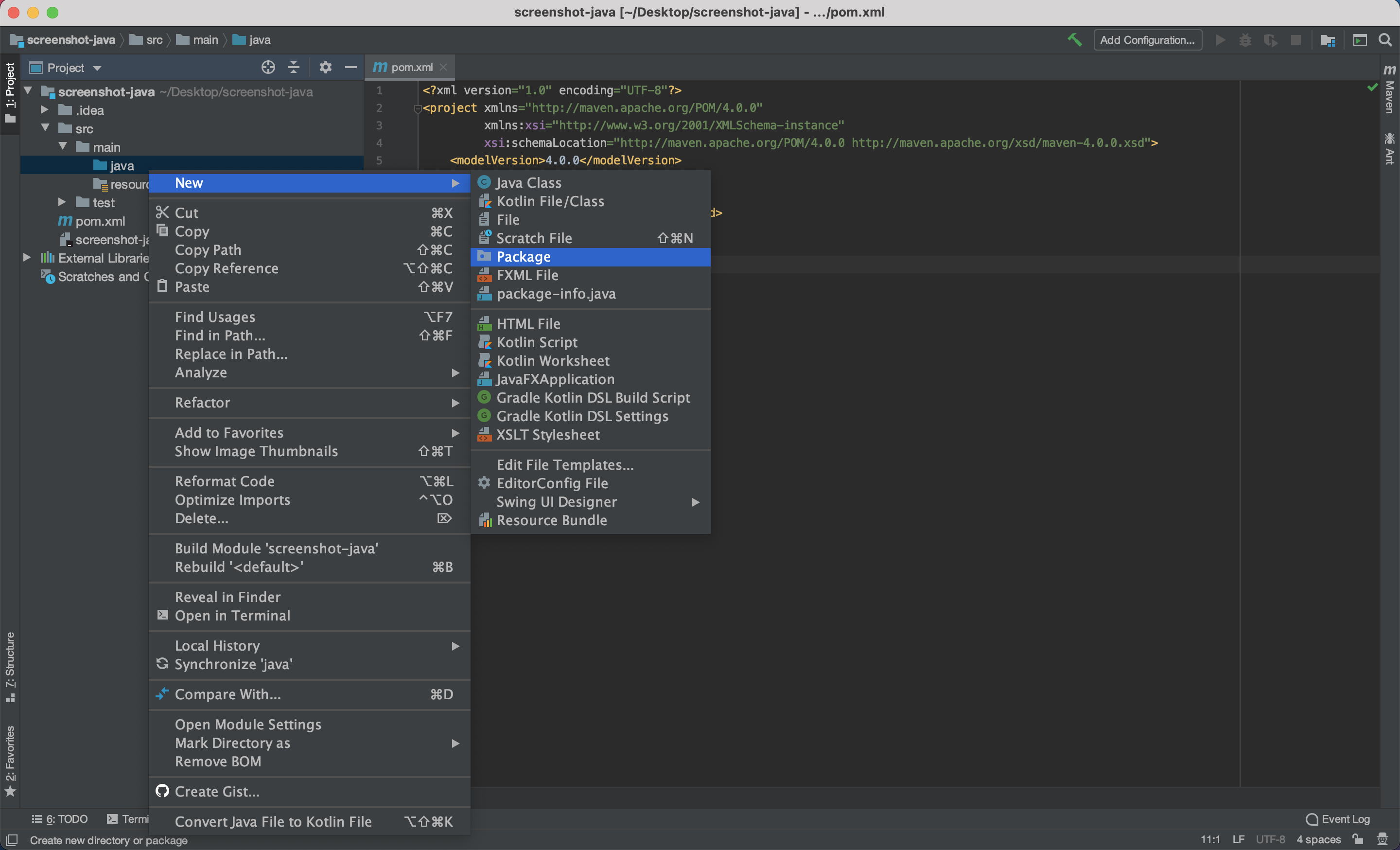
Task: Open the Debug tool icon
Action: 1245,40
